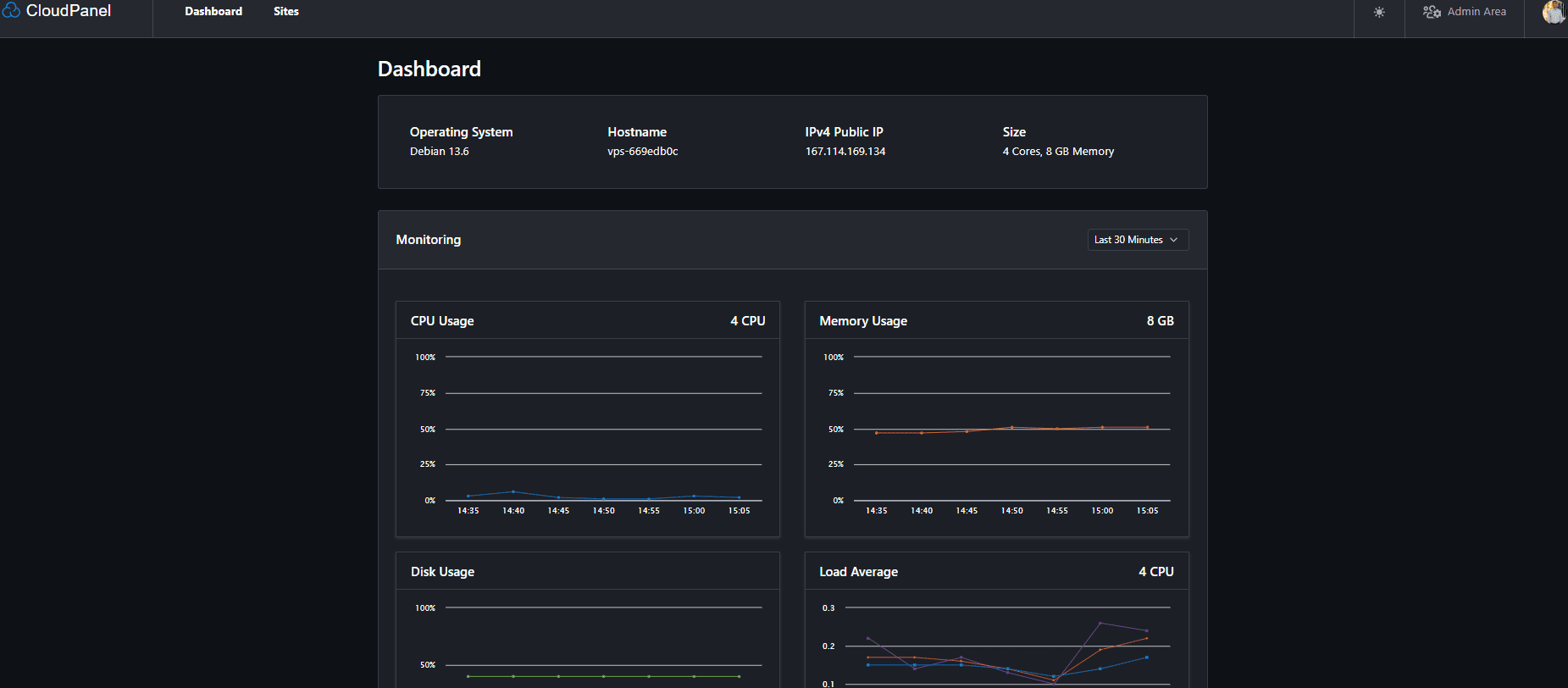Click the 4 CPU label on Load Average
The image size is (1568, 688).
click(x=1156, y=572)
